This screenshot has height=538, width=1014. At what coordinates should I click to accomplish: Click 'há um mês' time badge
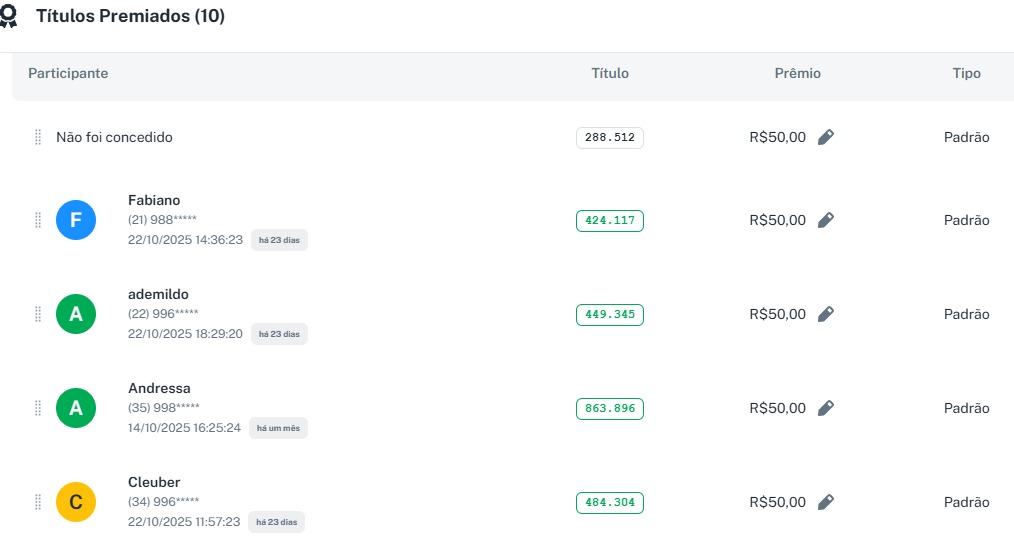pos(278,428)
